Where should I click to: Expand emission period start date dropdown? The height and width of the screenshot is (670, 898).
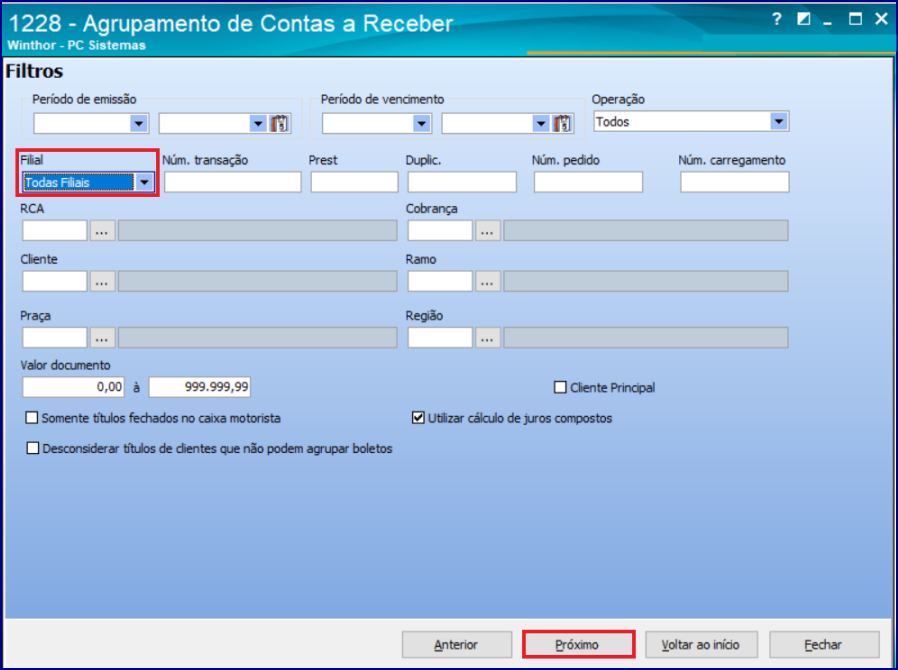(x=139, y=123)
